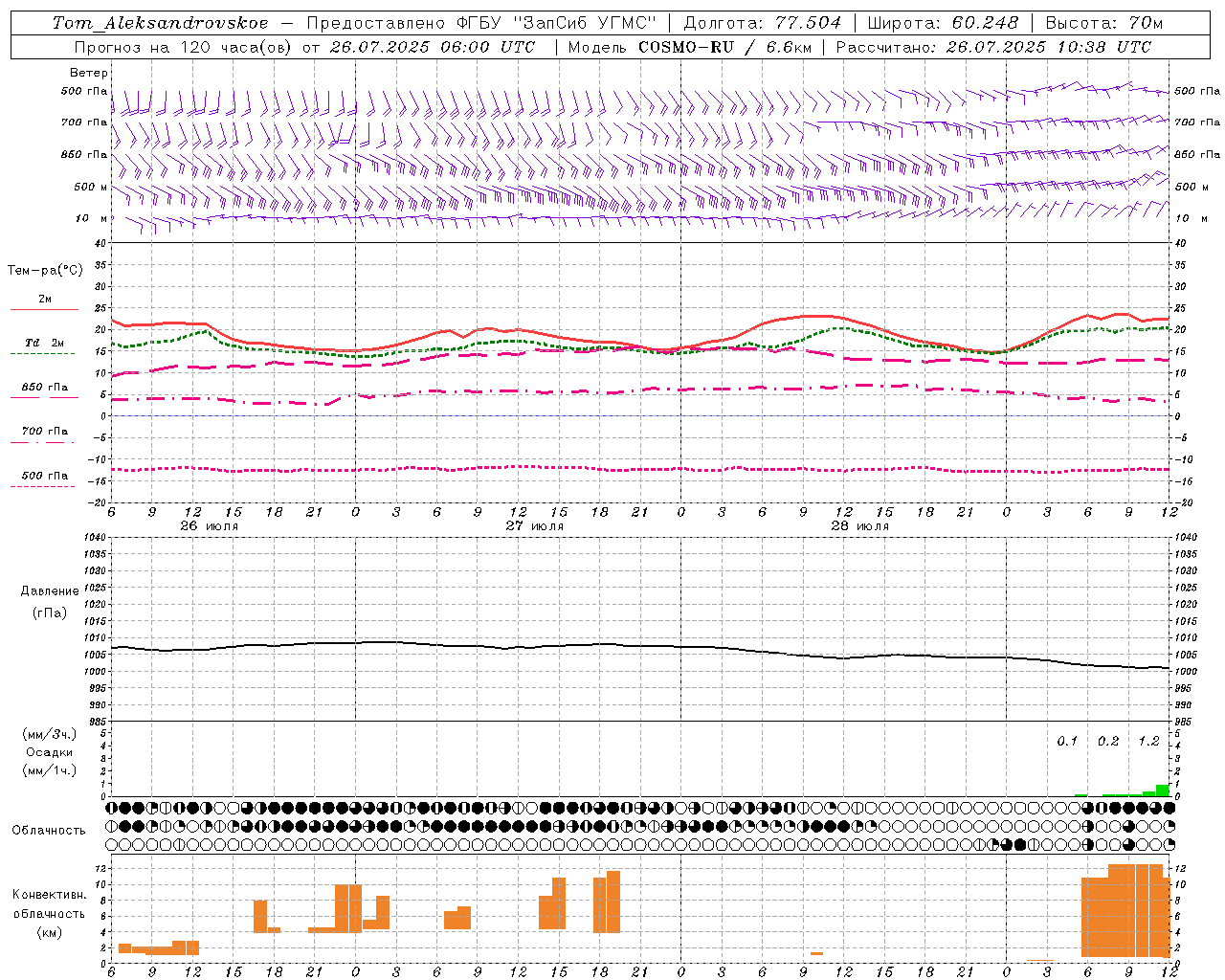Click the 'Давление' pressure chart label
This screenshot has height=980, width=1225.
pos(50,591)
